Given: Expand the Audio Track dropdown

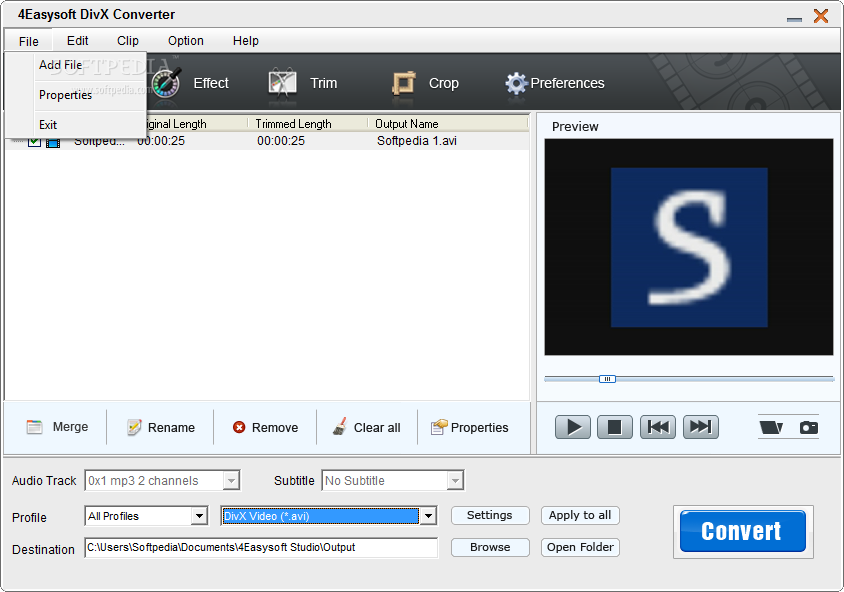Looking at the screenshot, I should (231, 480).
